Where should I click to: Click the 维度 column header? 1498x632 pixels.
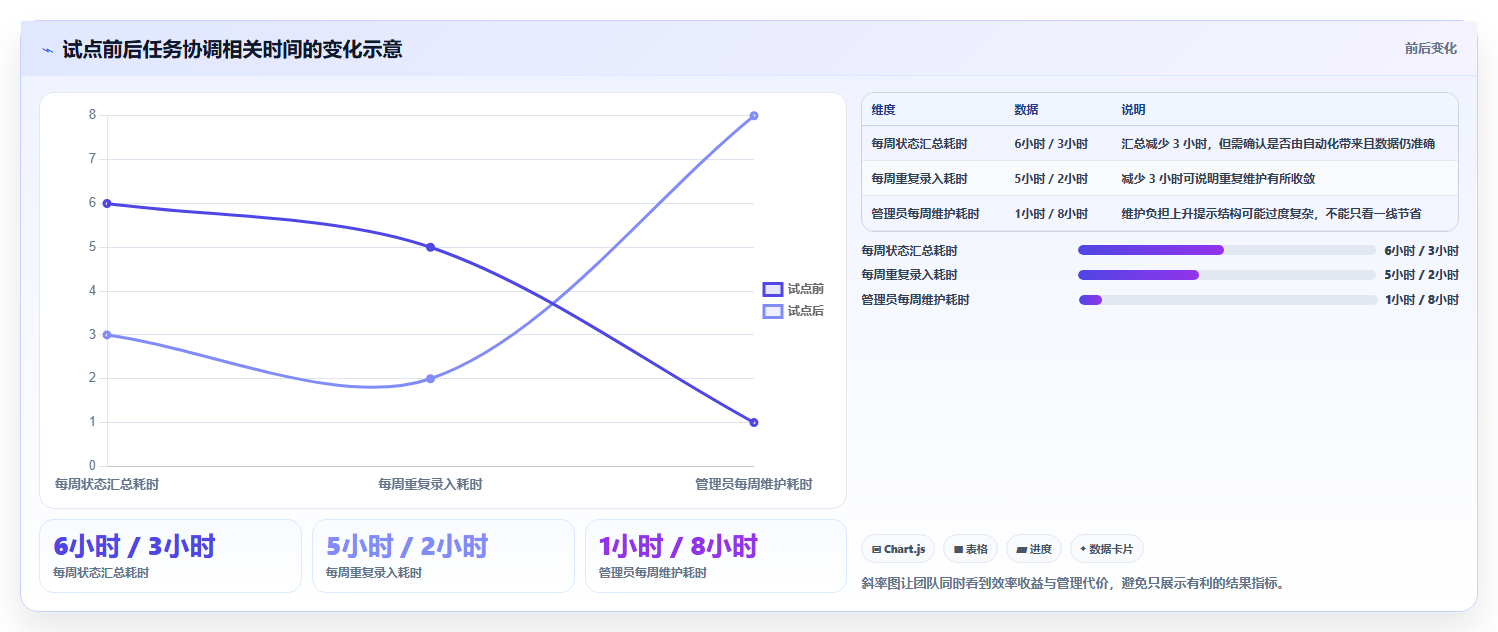pos(883,110)
